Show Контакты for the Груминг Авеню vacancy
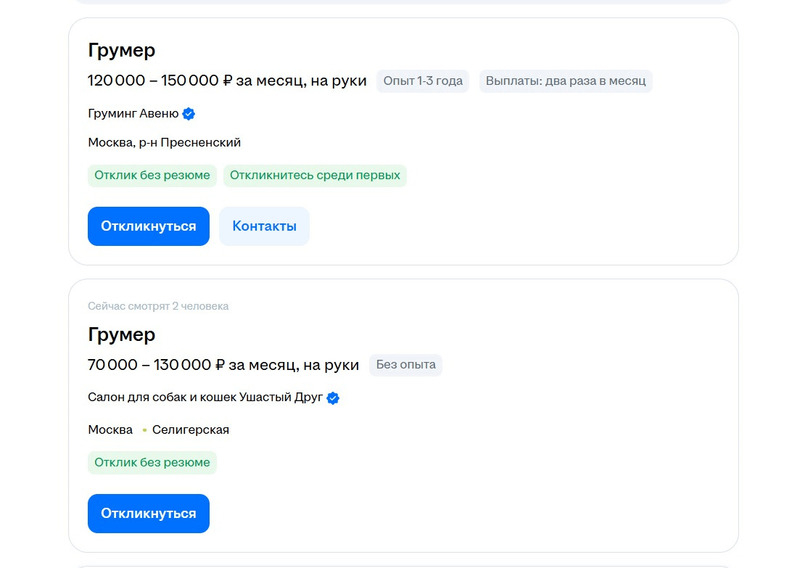The height and width of the screenshot is (568, 800). [264, 226]
